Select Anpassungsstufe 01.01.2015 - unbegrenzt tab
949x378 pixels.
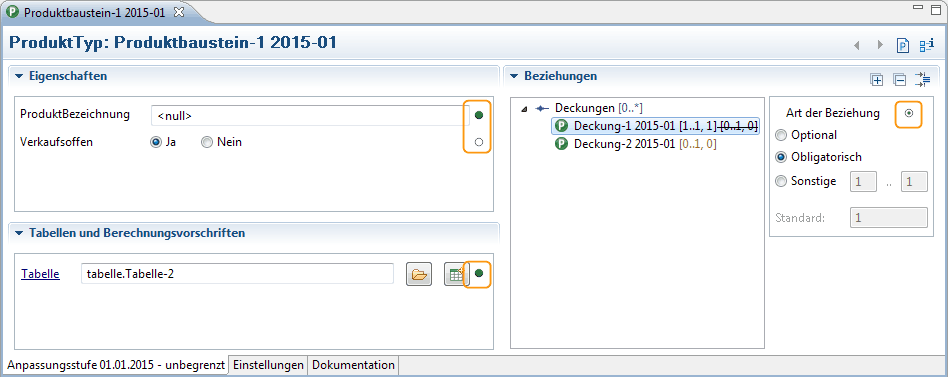click(116, 365)
